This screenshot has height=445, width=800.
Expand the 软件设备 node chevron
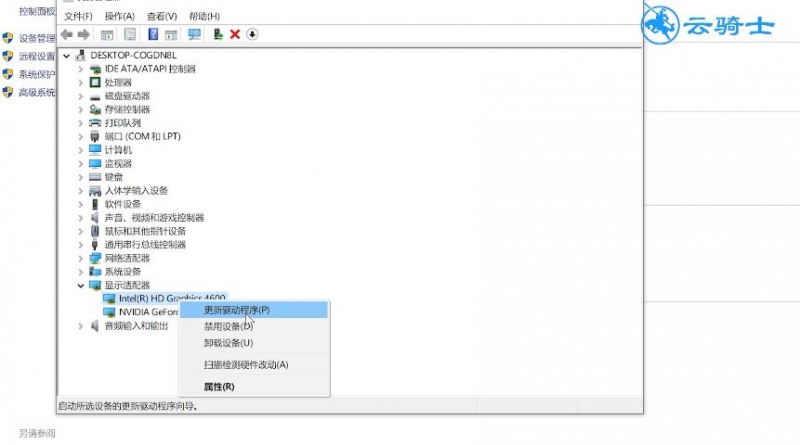point(80,204)
